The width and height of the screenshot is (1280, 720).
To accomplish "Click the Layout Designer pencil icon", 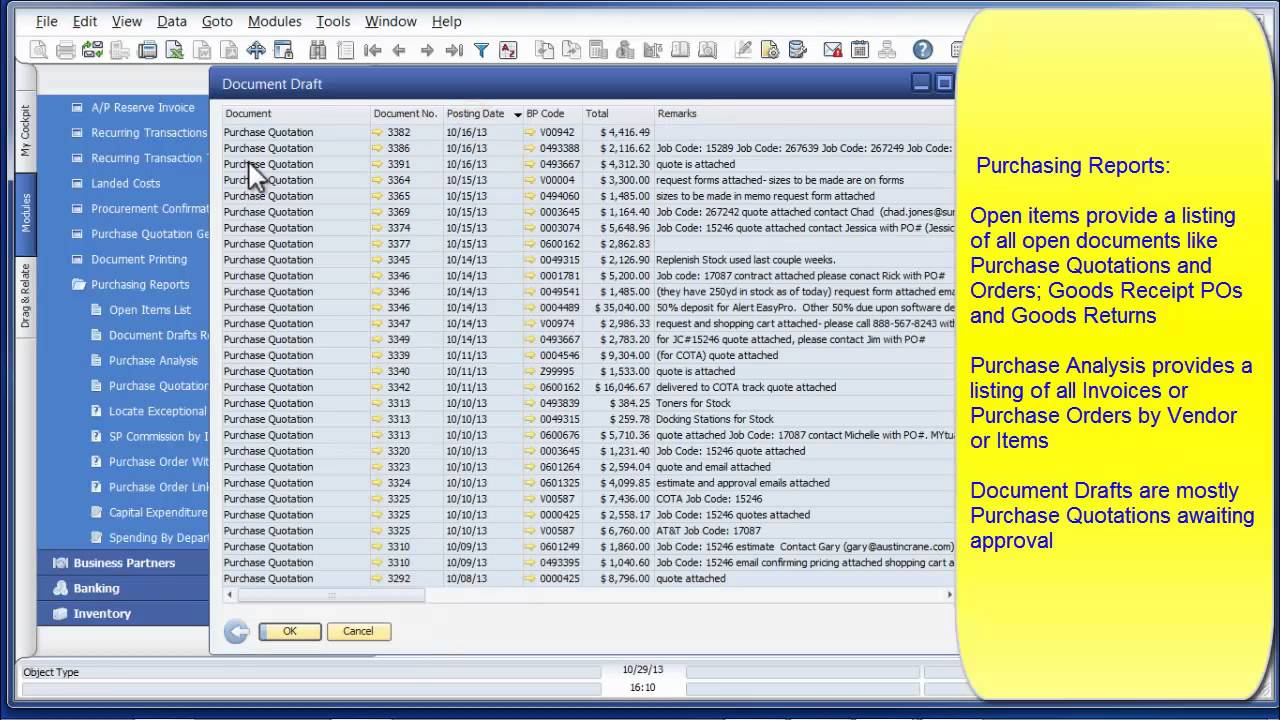I will [743, 50].
